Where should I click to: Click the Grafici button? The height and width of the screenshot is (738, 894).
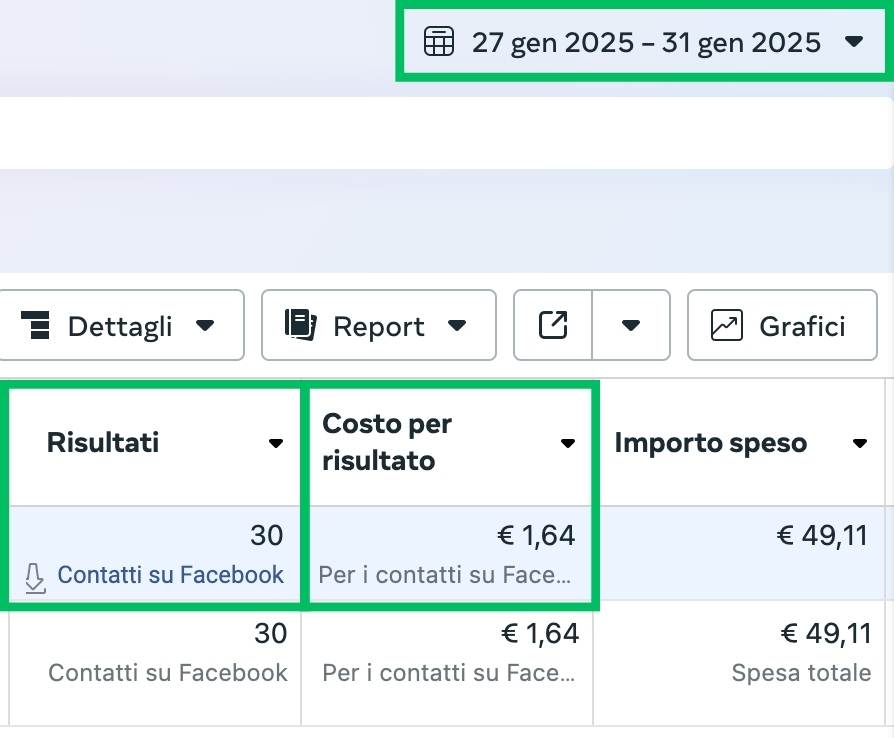point(782,324)
